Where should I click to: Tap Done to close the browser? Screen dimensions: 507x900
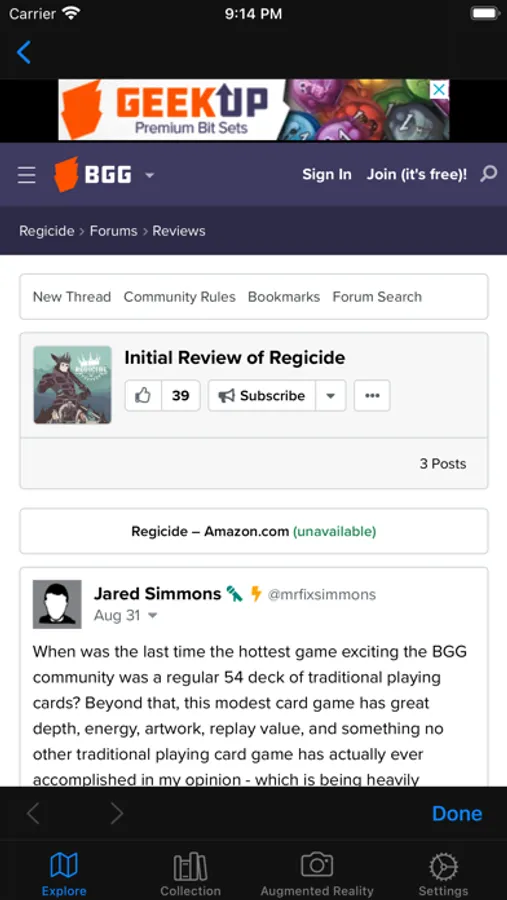point(457,813)
